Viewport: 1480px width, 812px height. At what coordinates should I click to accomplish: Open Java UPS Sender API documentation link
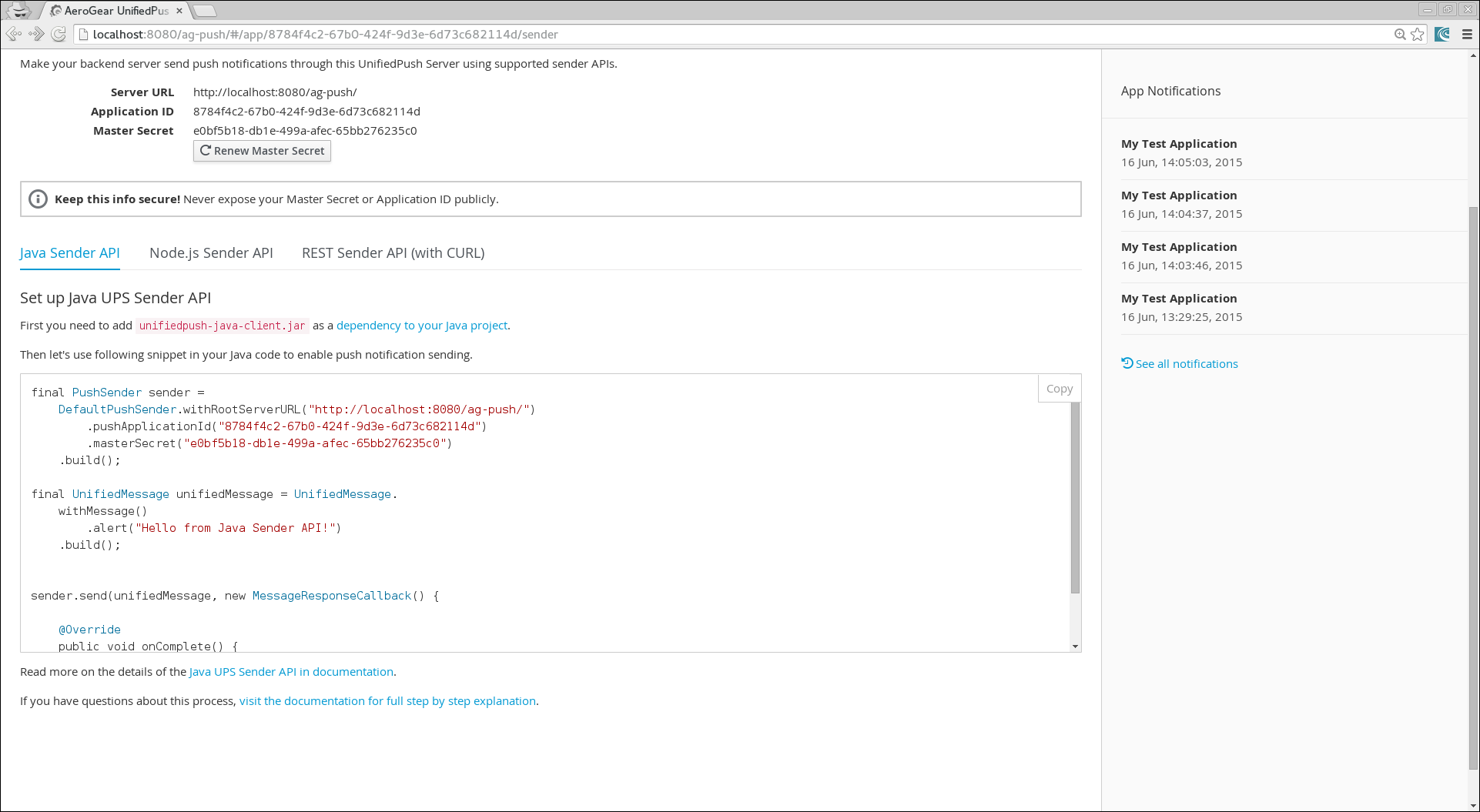tap(291, 672)
